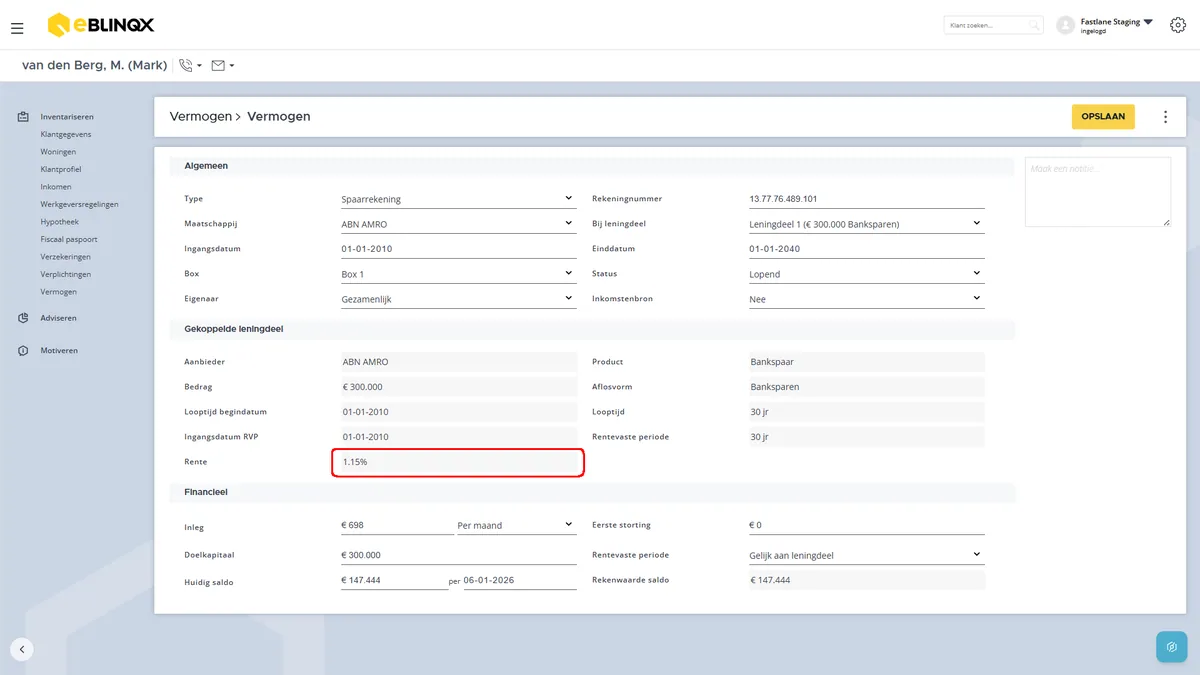Click the Inventariseren clipboard icon
This screenshot has width=1200, height=675.
(23, 117)
